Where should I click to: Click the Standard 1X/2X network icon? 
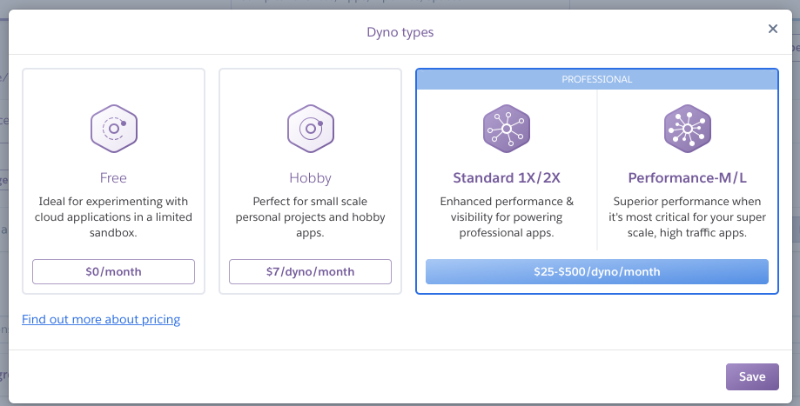pos(506,129)
